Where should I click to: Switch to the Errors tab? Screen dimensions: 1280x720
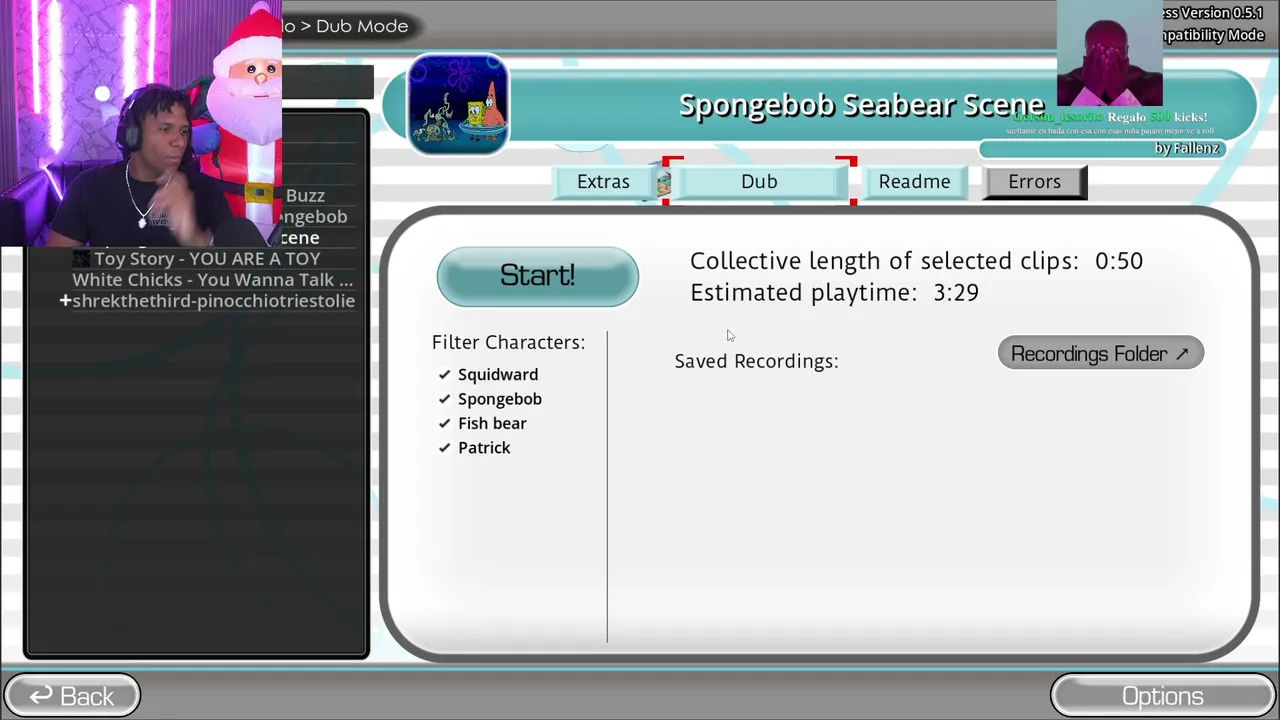[x=1034, y=182]
